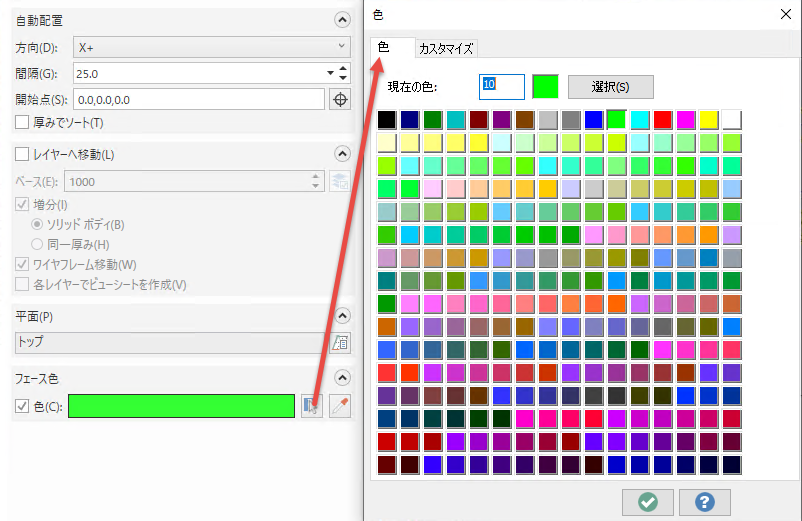
Task: Close the 色 dialog
Action: 786,14
